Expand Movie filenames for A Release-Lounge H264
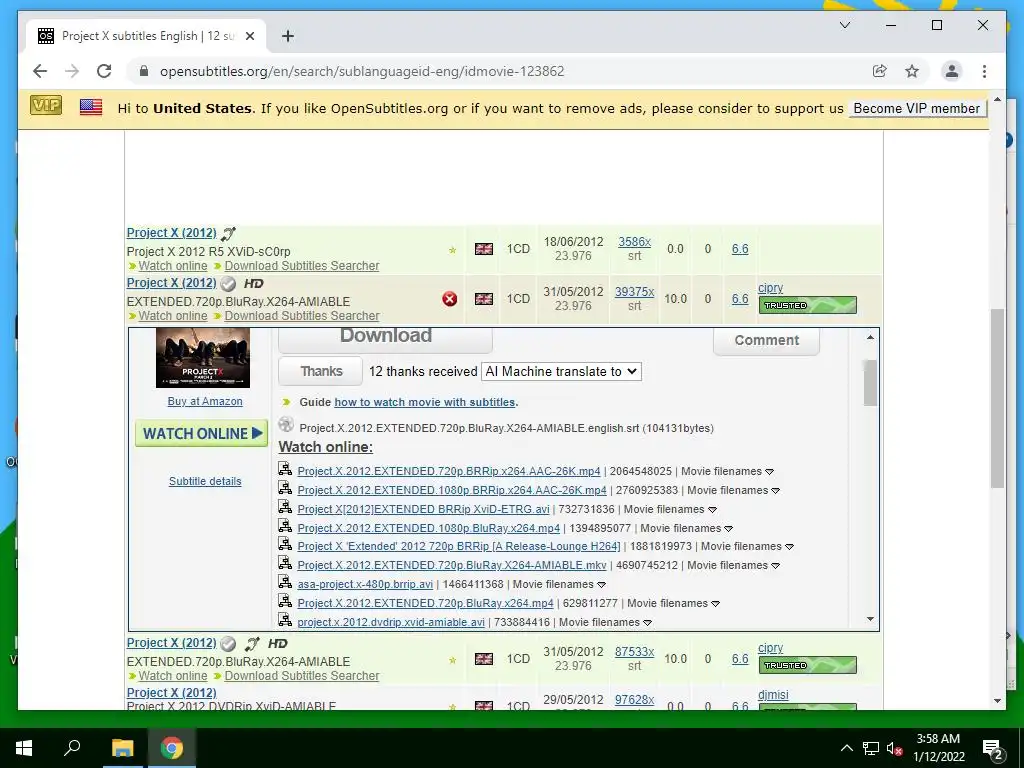Image resolution: width=1024 pixels, height=768 pixels. pos(789,547)
